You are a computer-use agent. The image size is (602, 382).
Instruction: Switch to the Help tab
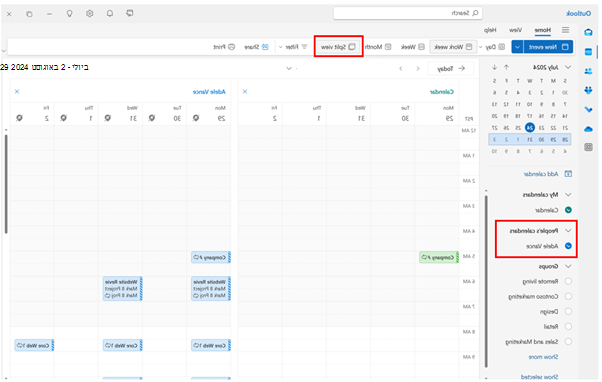490,30
